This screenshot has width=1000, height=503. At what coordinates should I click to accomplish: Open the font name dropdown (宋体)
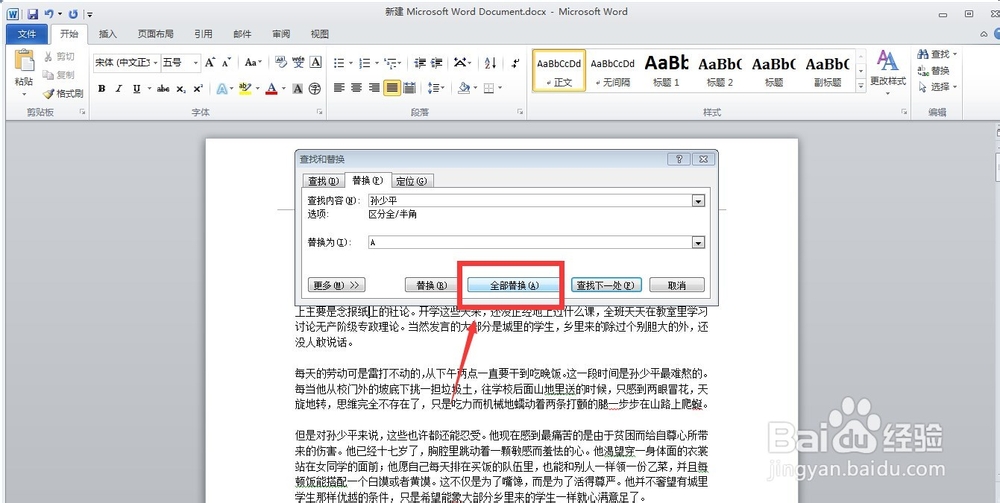click(x=156, y=62)
